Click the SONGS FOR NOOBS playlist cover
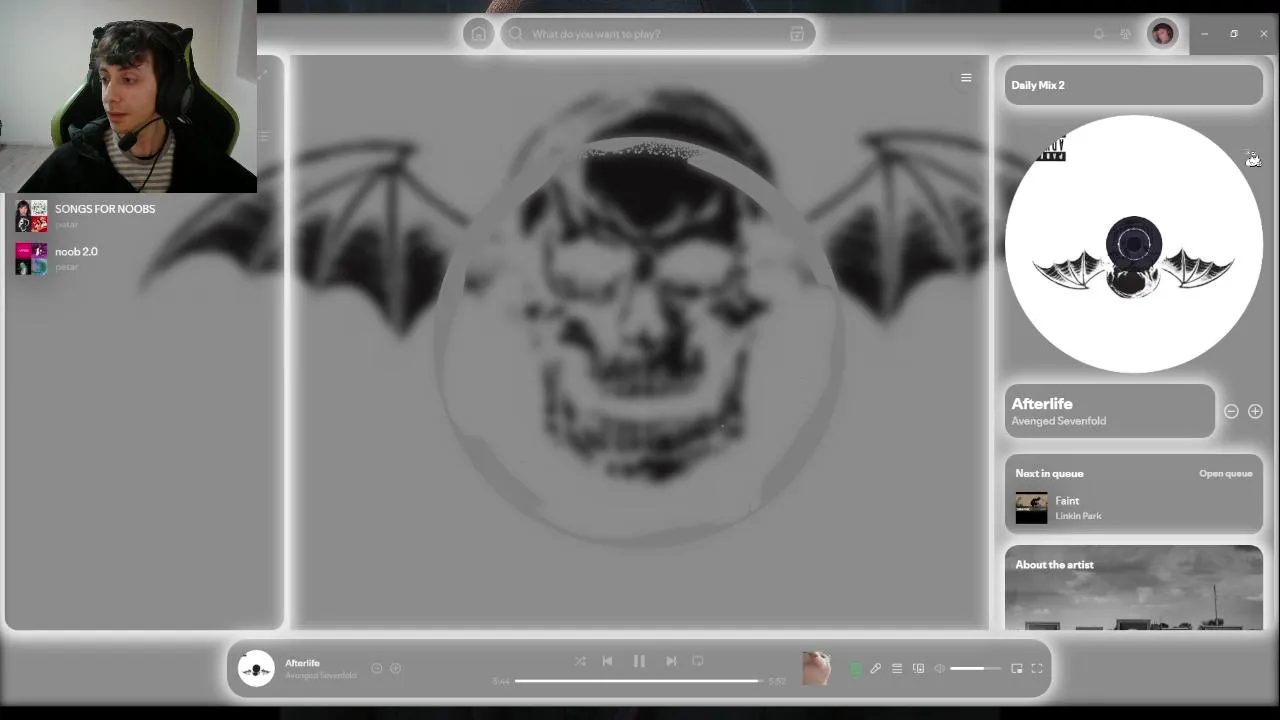Image resolution: width=1280 pixels, height=720 pixels. (x=31, y=216)
